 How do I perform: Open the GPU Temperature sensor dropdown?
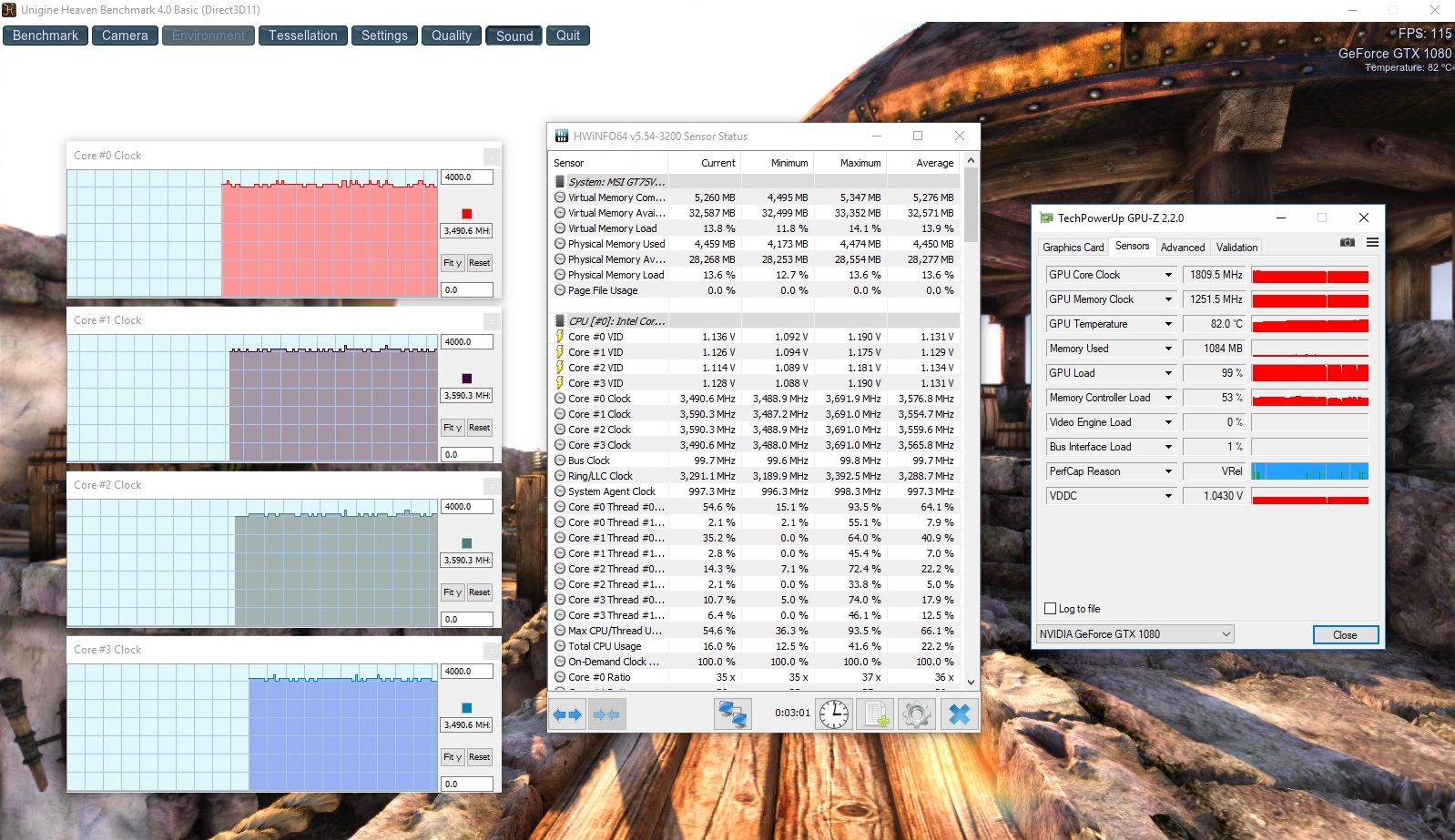[1168, 324]
